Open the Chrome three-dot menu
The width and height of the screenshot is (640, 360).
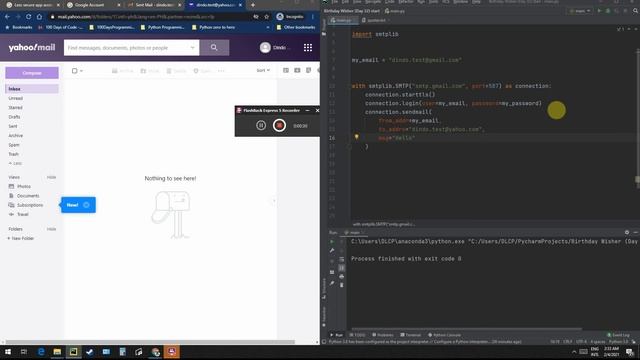pos(313,17)
